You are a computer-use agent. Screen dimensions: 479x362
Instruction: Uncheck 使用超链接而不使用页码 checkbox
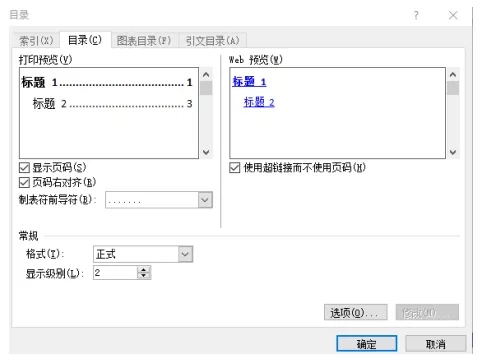pyautogui.click(x=235, y=168)
